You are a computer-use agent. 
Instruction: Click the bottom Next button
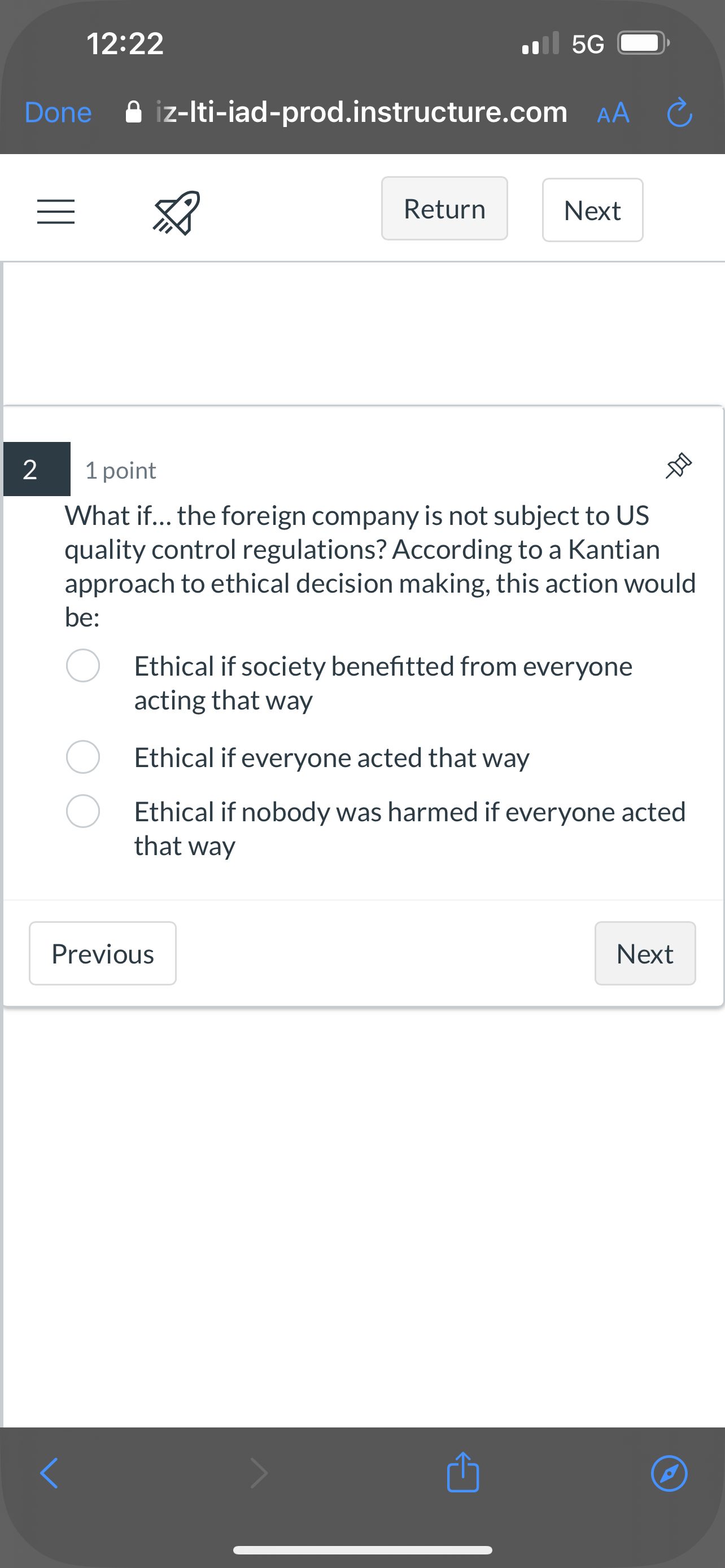tap(645, 953)
